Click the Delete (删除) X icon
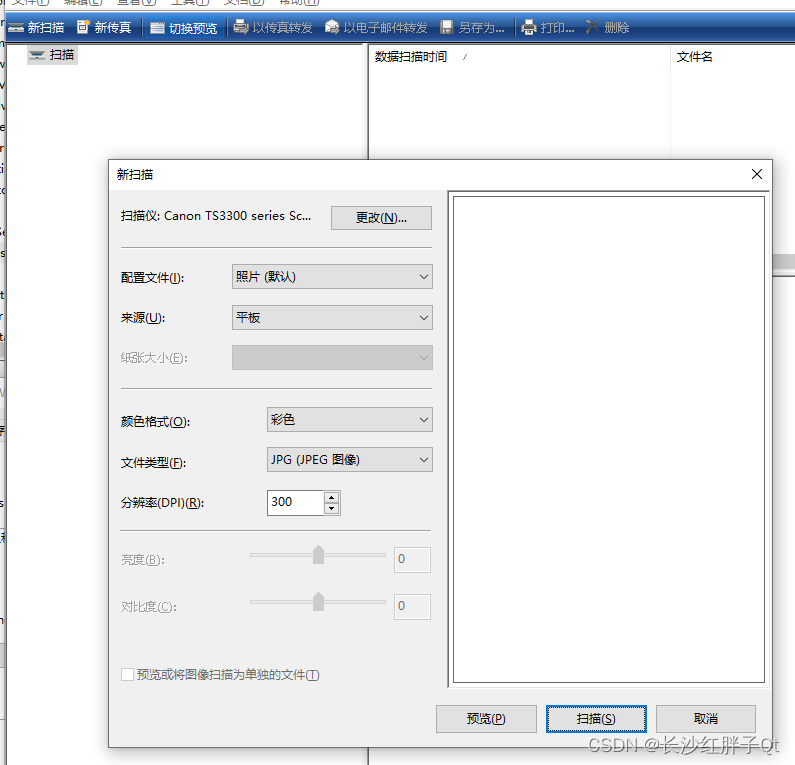 [592, 27]
